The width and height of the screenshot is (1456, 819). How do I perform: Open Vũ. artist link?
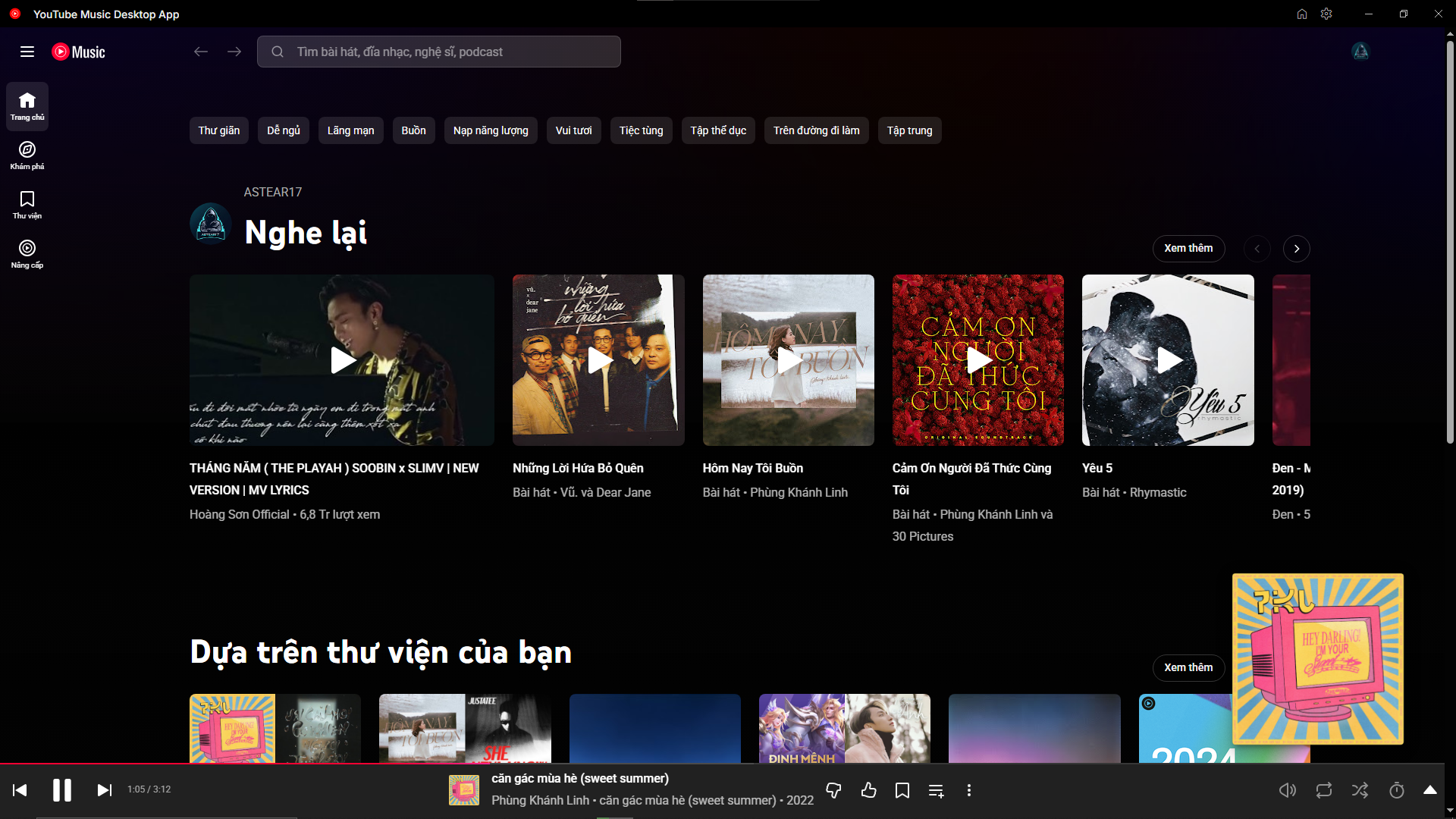pyautogui.click(x=569, y=493)
